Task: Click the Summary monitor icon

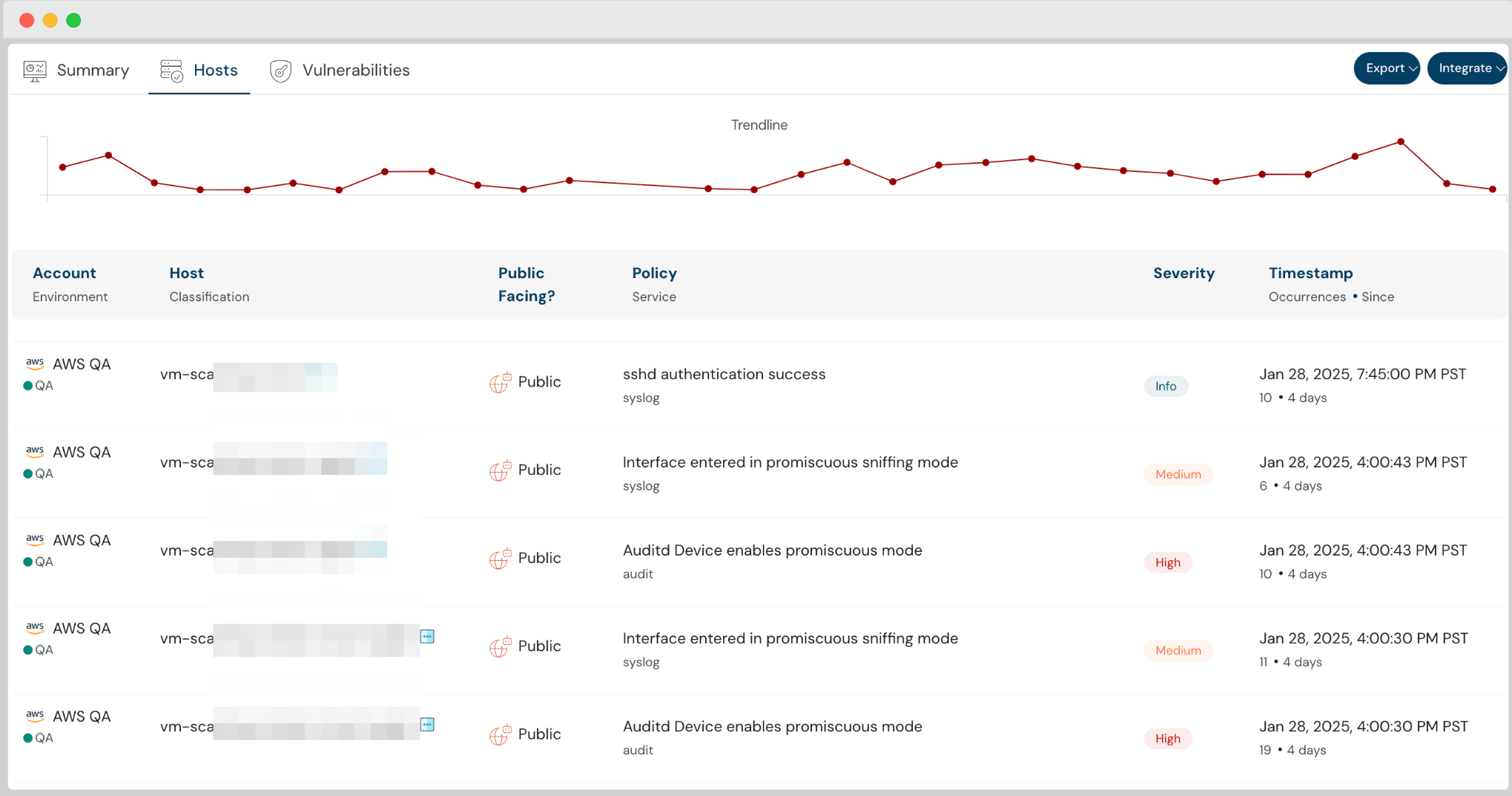Action: click(x=34, y=69)
